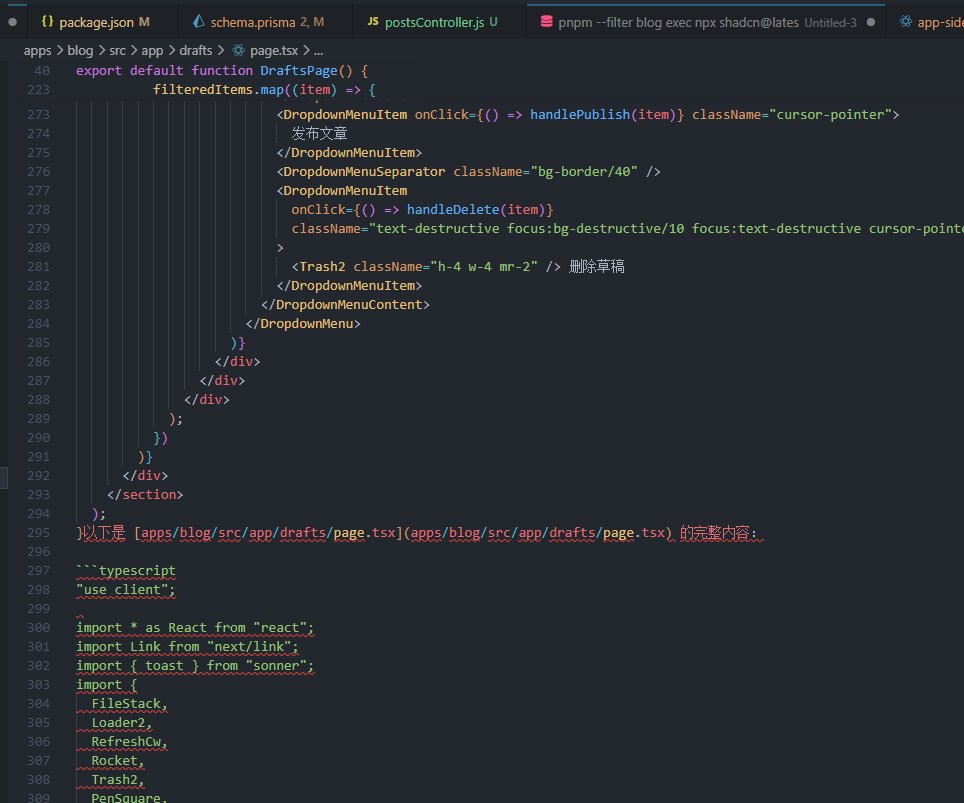Click the 'blog' breadcrumb segment
964x803 pixels.
pos(80,50)
